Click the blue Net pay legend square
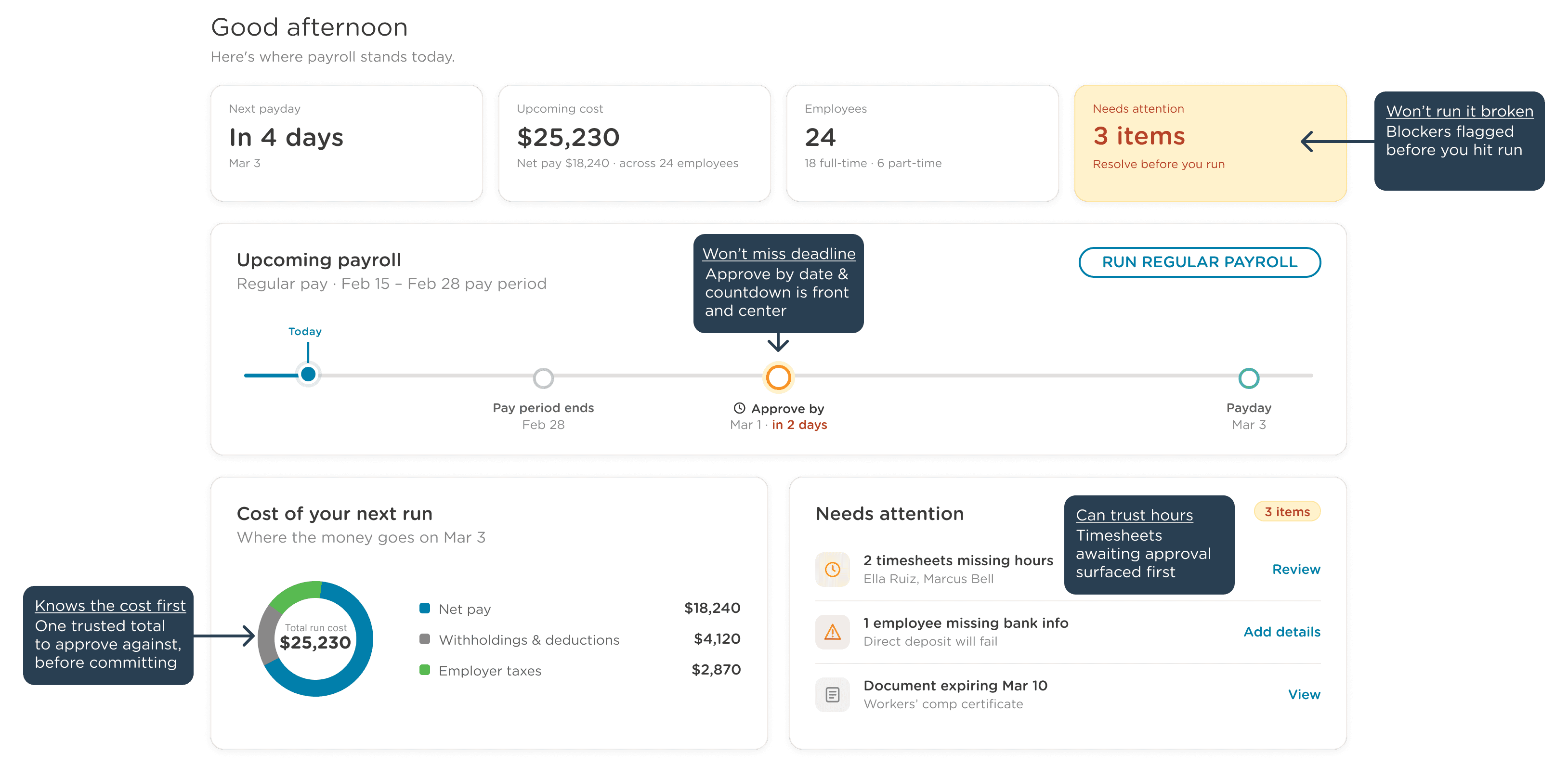Viewport: 1568px width, 779px height. coord(425,608)
